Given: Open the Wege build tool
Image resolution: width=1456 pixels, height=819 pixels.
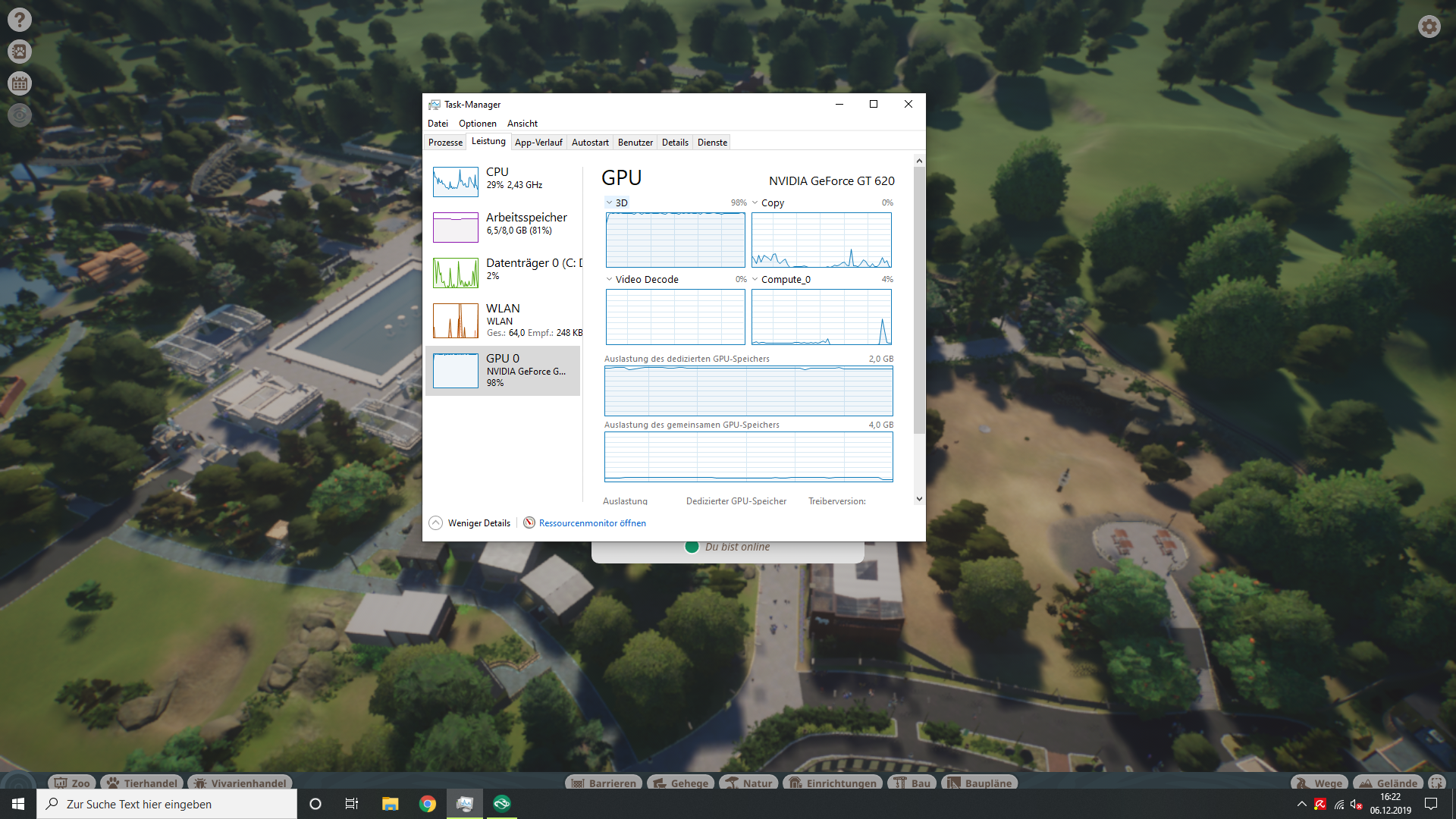Looking at the screenshot, I should coord(1319,783).
